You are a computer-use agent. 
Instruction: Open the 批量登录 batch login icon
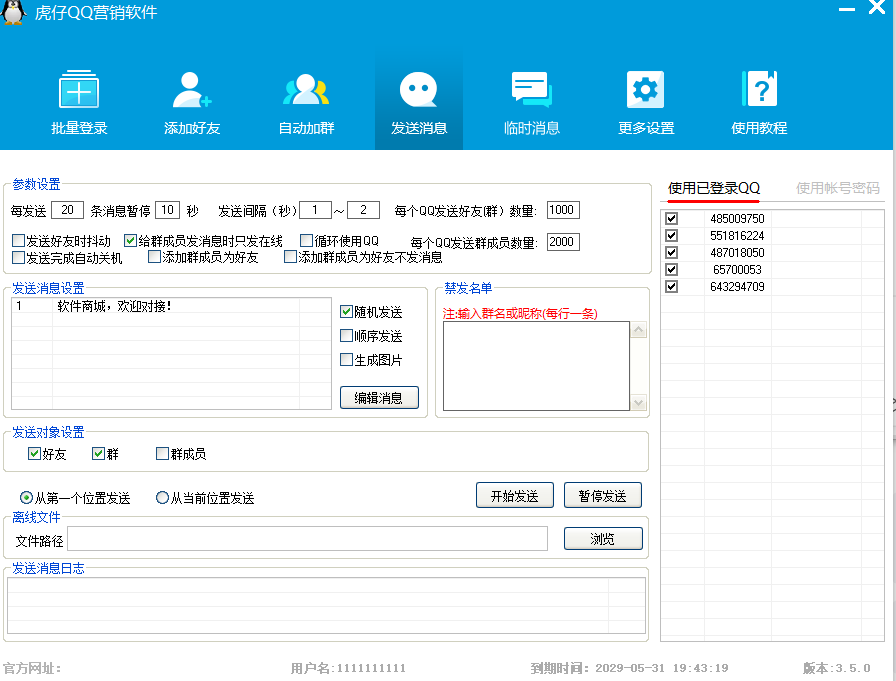click(x=79, y=90)
